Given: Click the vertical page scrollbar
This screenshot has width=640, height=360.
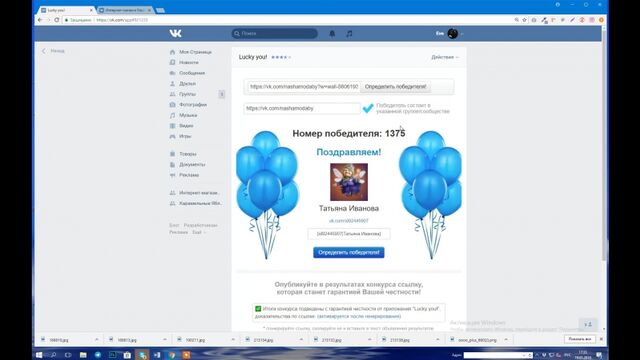Looking at the screenshot, I should point(604,151).
